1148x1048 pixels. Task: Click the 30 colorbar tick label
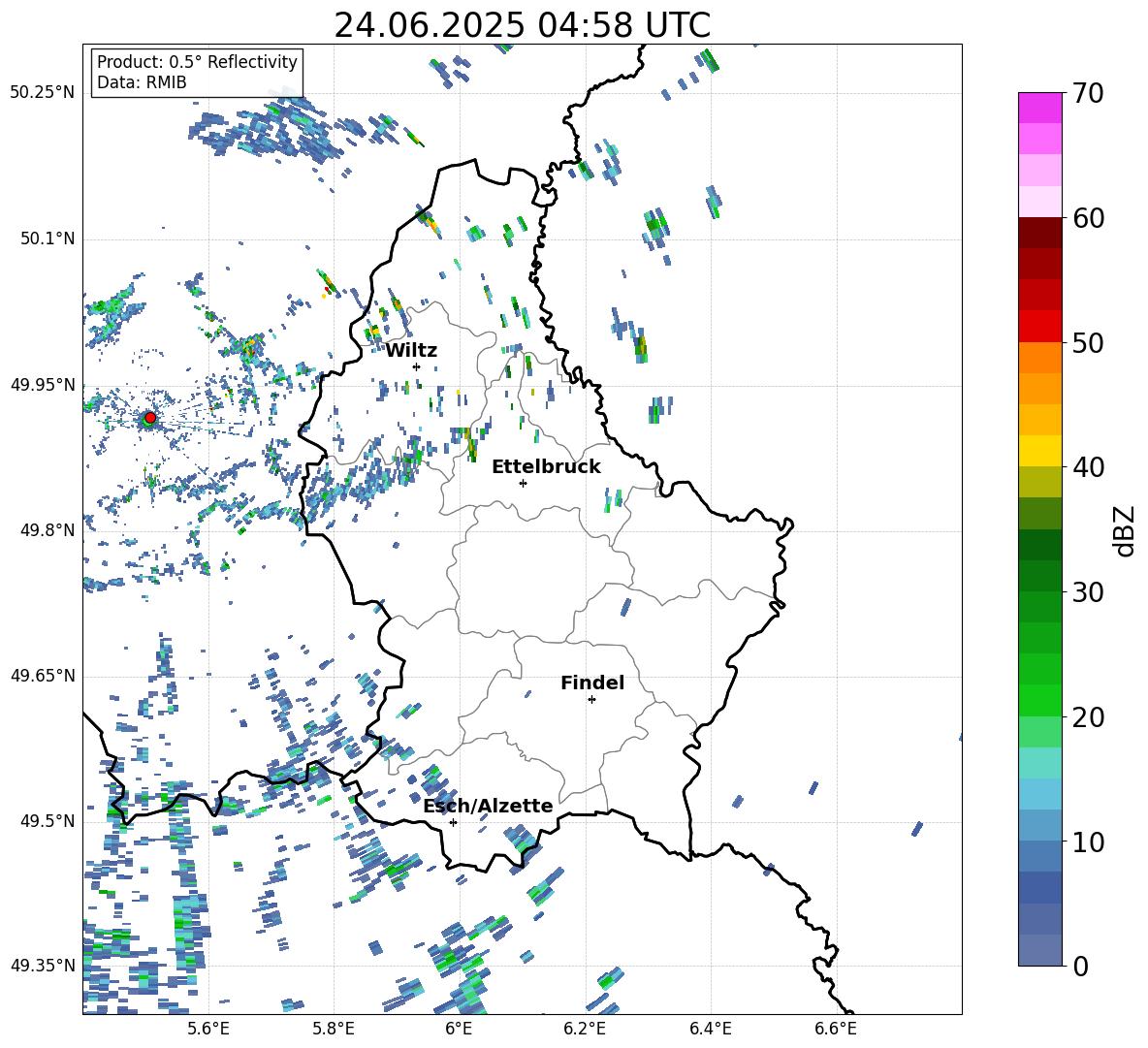point(1087,592)
